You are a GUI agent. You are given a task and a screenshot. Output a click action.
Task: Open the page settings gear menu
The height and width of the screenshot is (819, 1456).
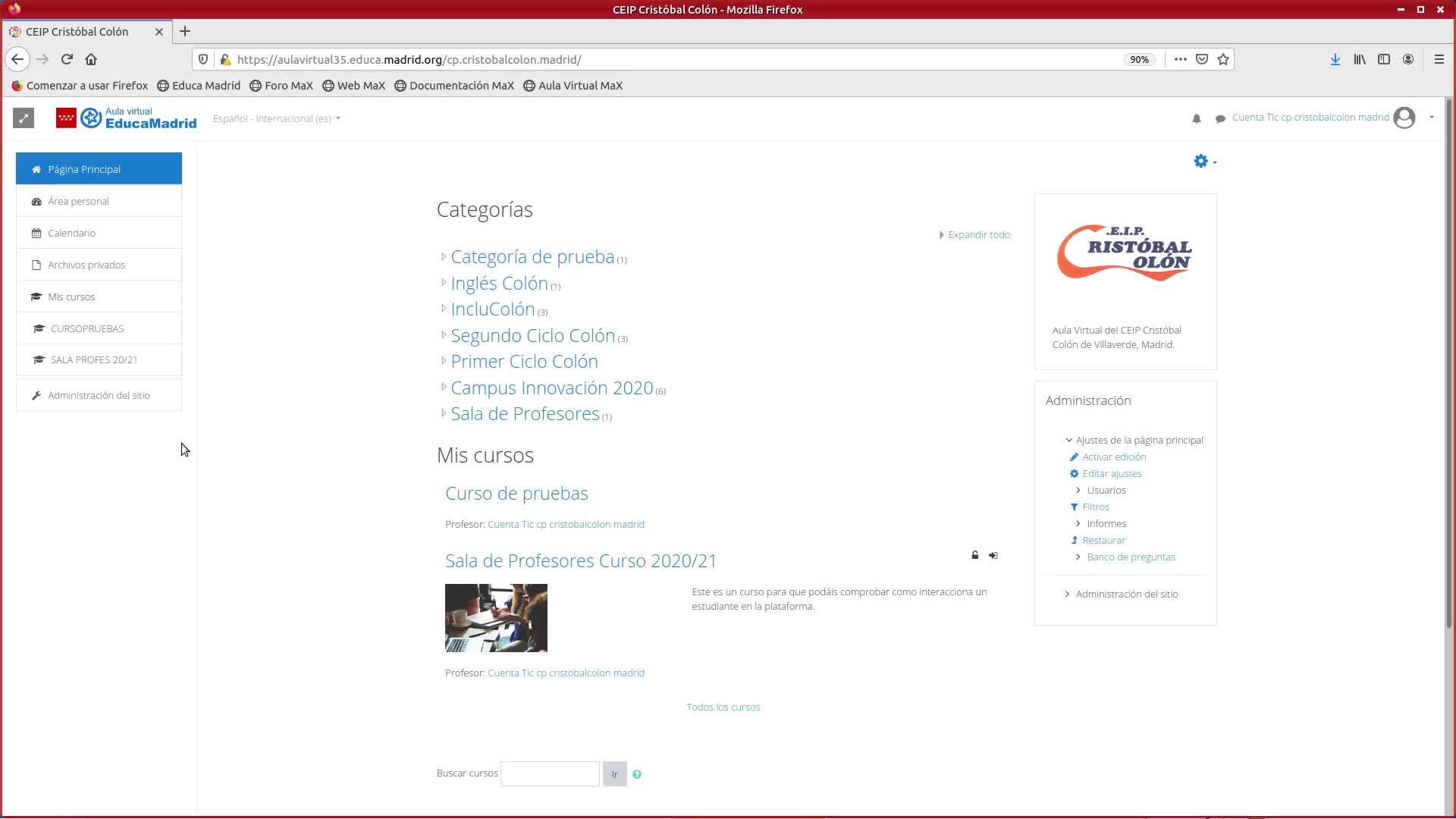coord(1204,162)
